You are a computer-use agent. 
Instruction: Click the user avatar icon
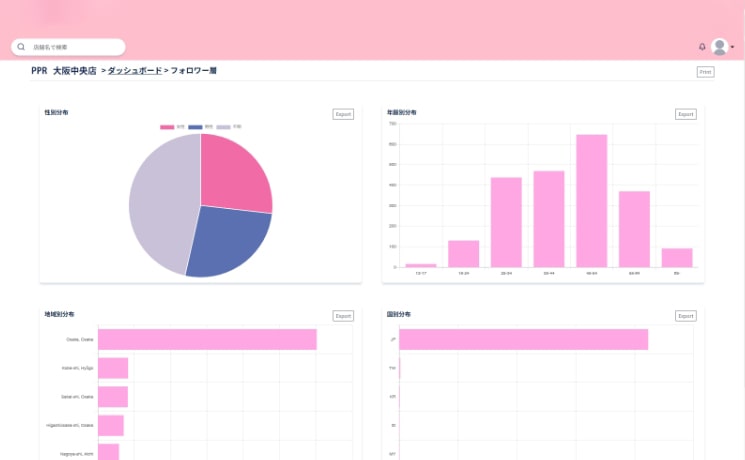(x=719, y=47)
